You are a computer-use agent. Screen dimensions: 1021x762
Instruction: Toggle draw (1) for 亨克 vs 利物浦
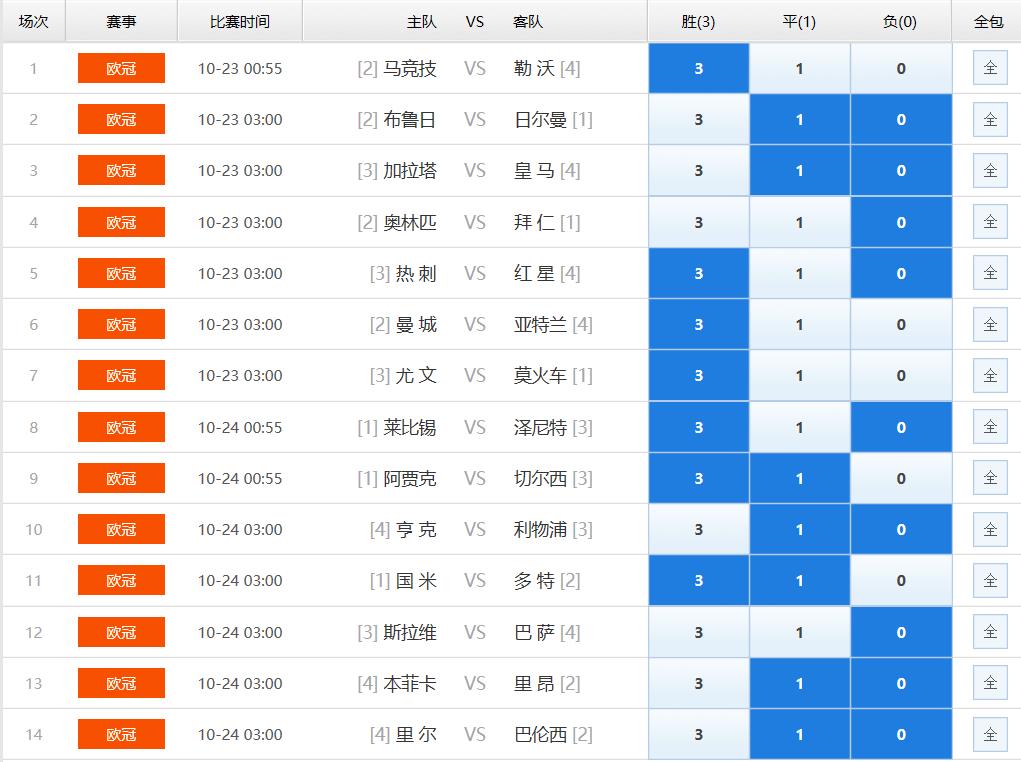coord(800,529)
